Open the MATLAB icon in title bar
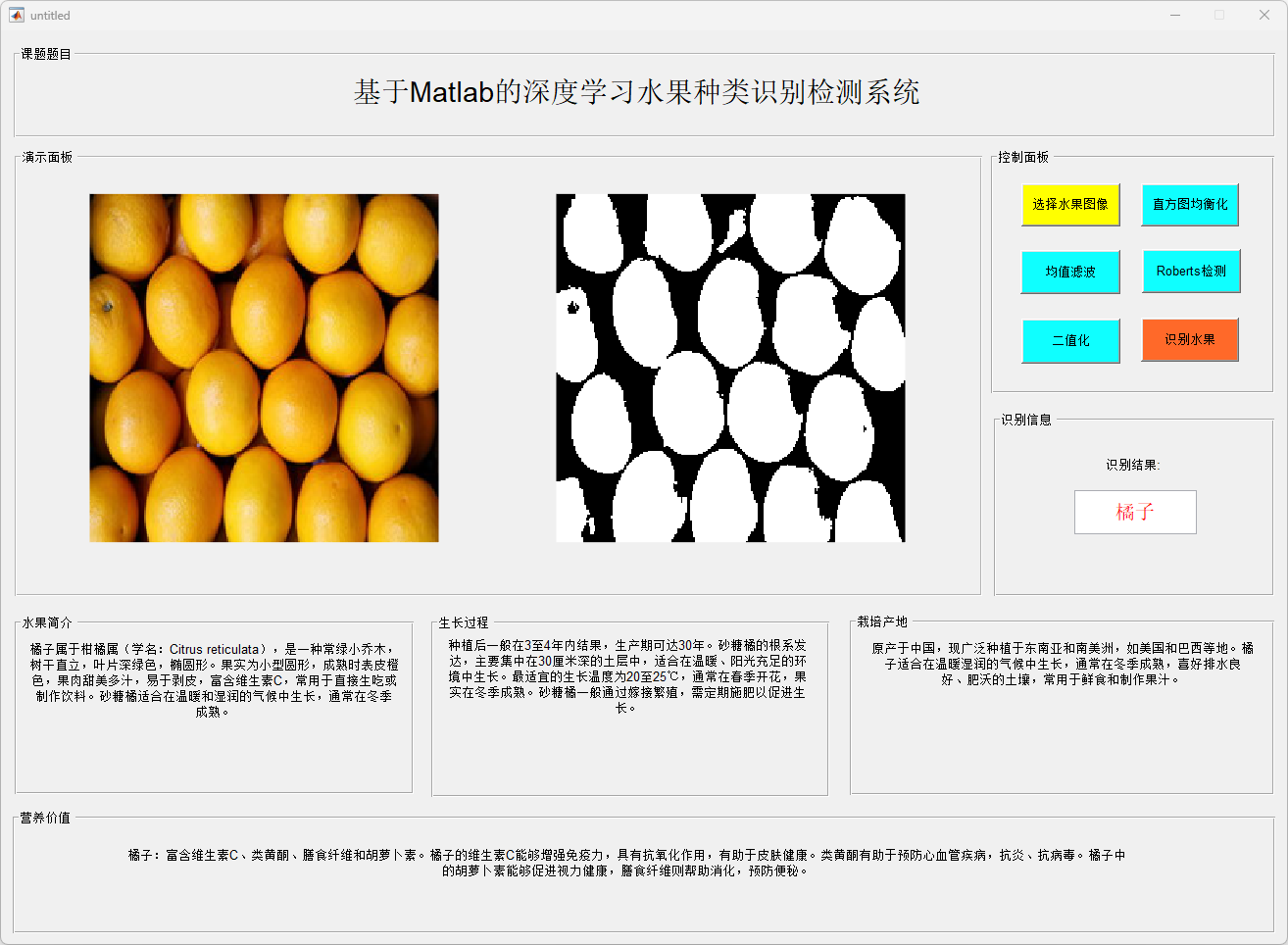1288x945 pixels. tap(17, 15)
